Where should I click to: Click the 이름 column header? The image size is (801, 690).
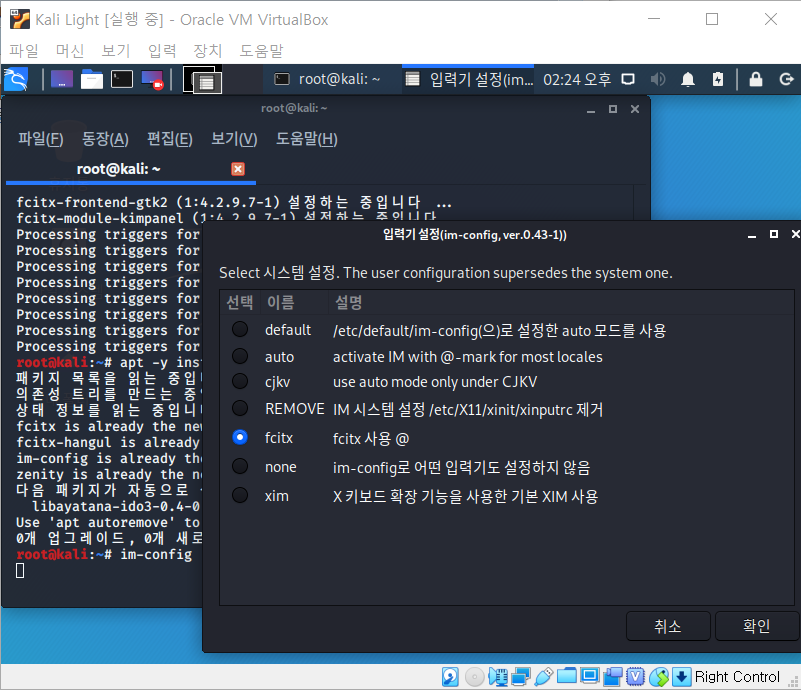click(x=294, y=302)
